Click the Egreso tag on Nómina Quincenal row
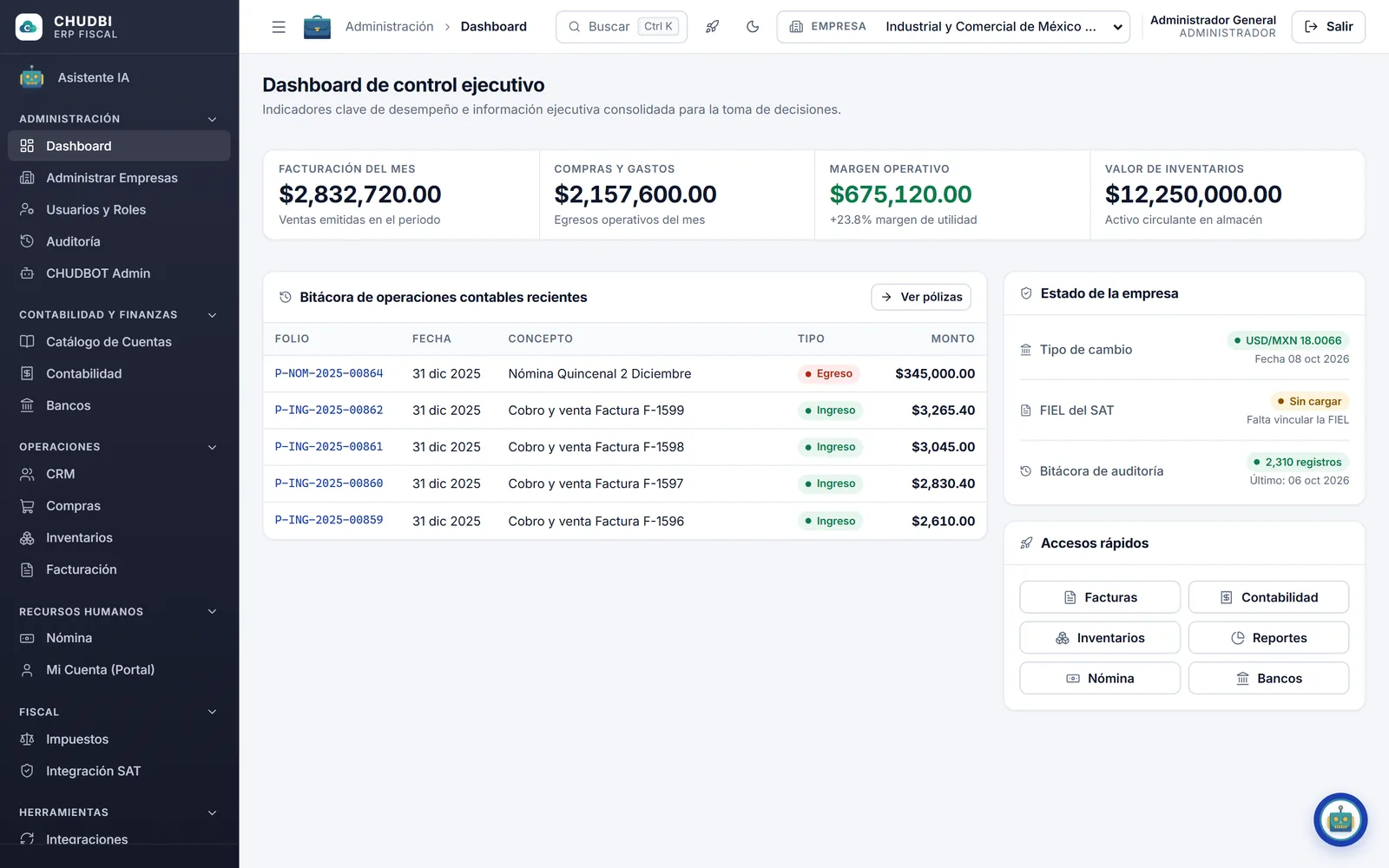 tap(828, 373)
